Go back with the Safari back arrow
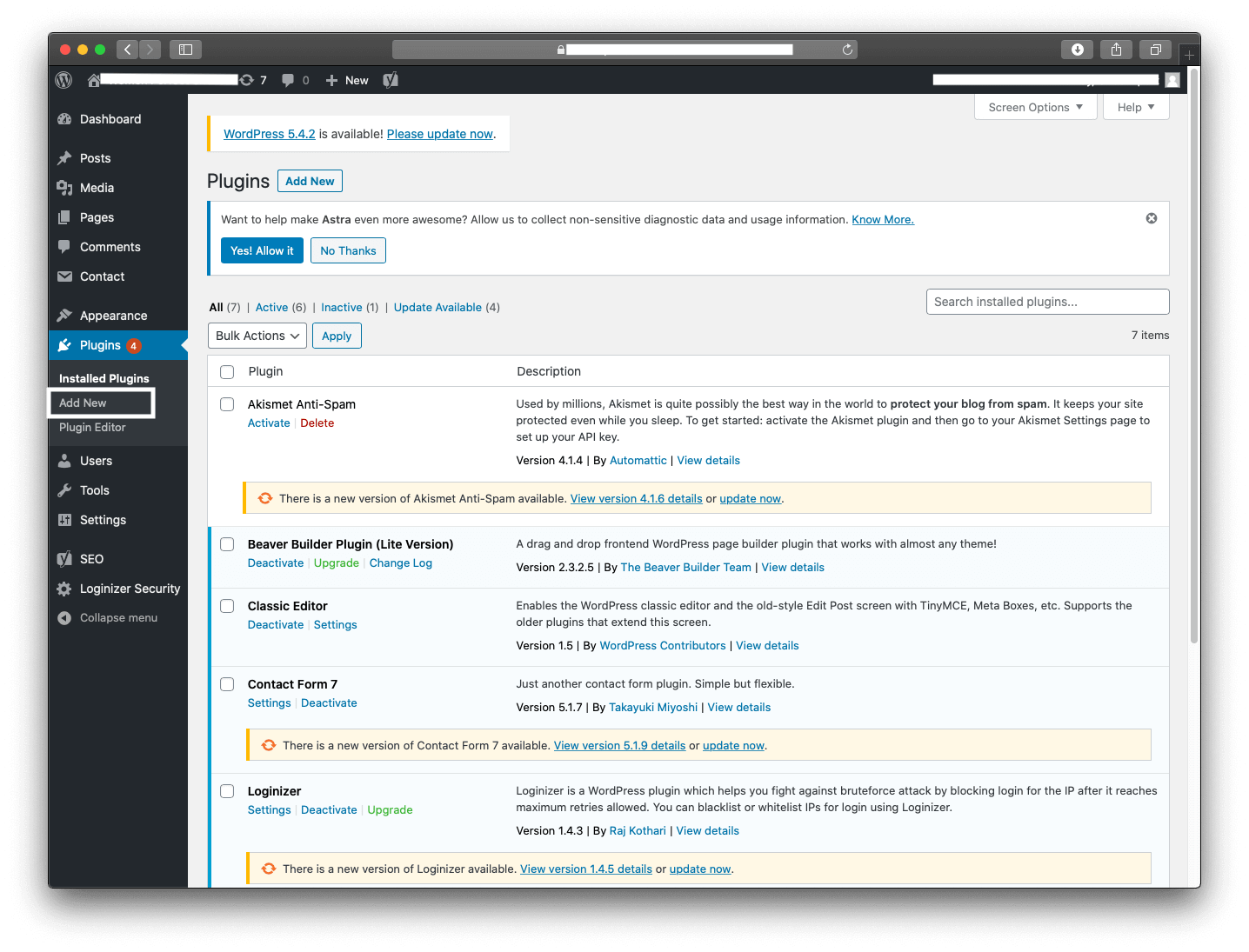The image size is (1249, 952). [127, 50]
